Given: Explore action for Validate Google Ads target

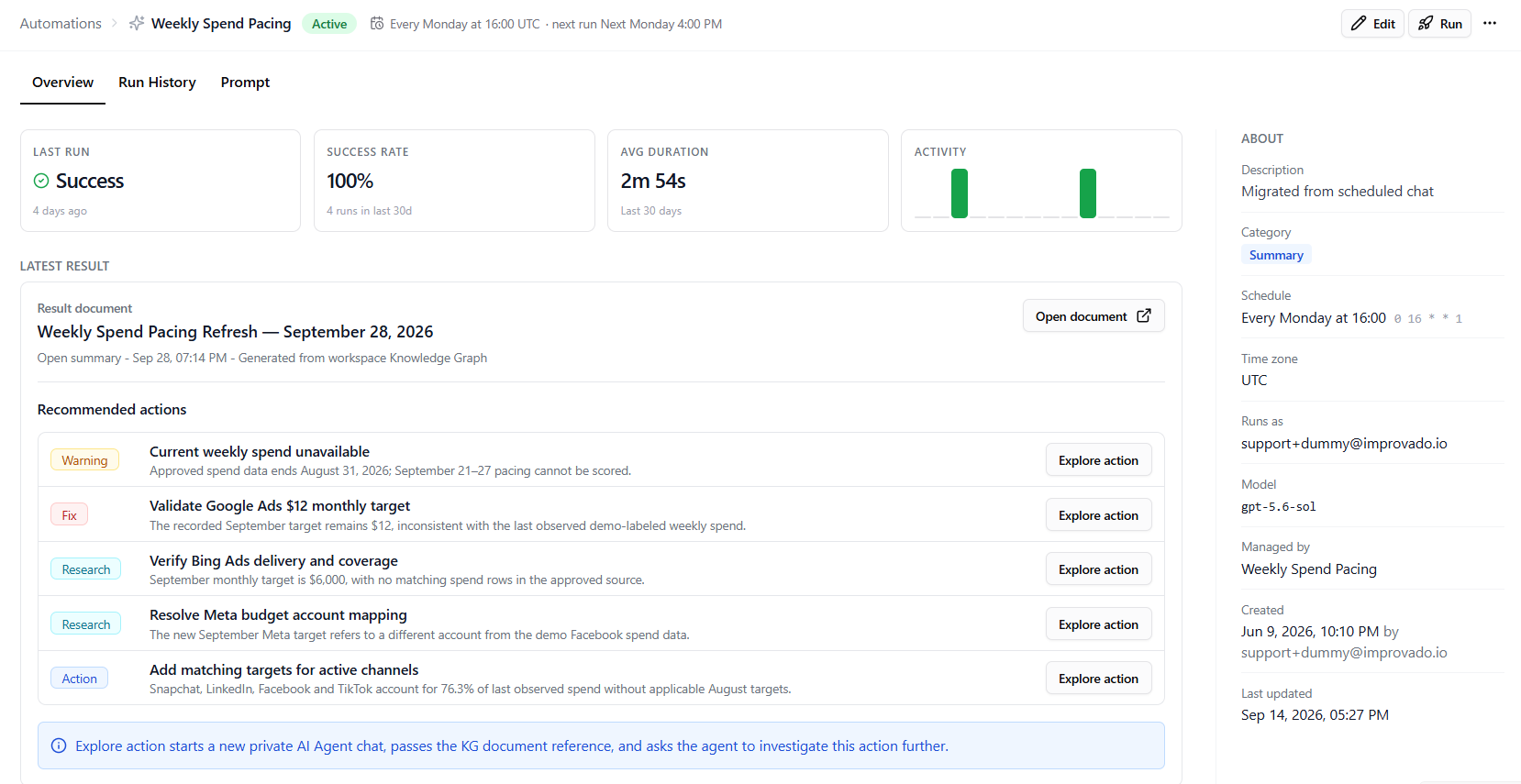Looking at the screenshot, I should tap(1098, 515).
